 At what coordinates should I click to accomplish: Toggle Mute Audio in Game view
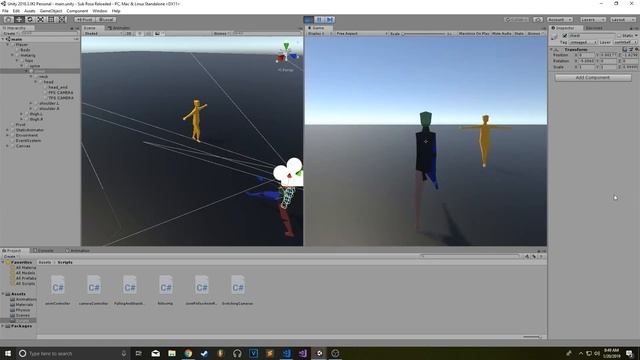(502, 33)
